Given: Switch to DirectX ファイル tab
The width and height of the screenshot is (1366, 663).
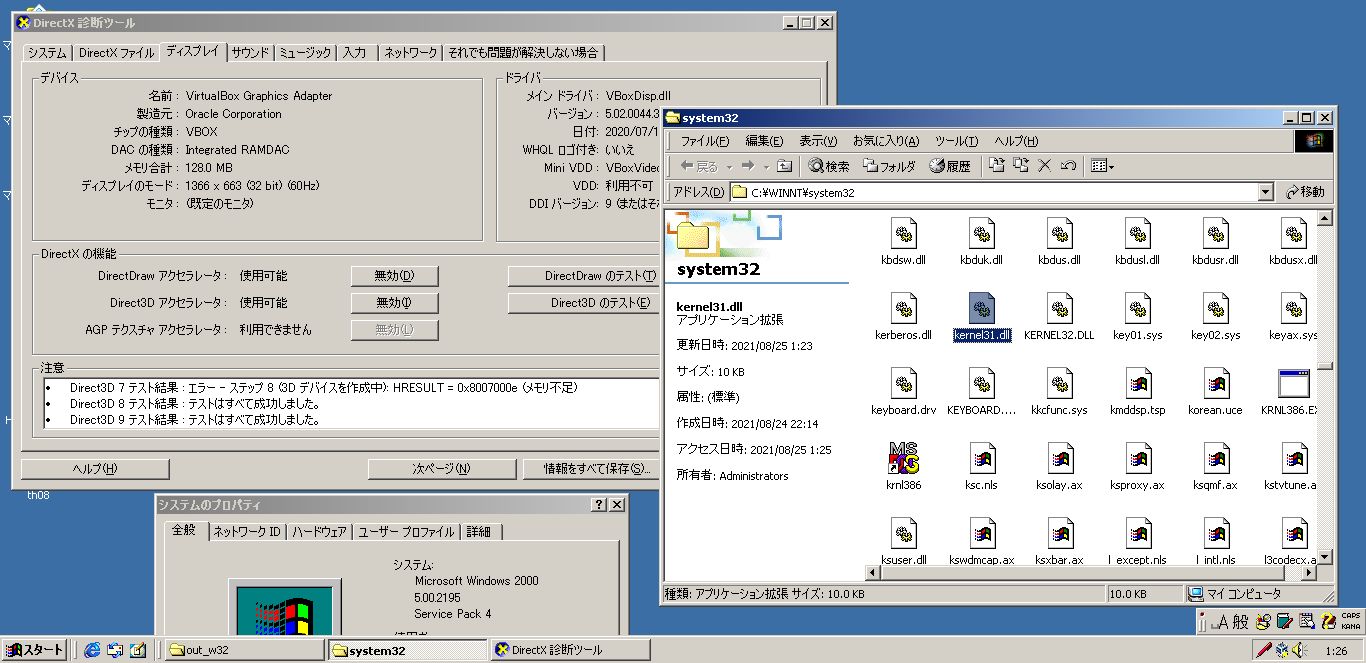Looking at the screenshot, I should [x=117, y=53].
